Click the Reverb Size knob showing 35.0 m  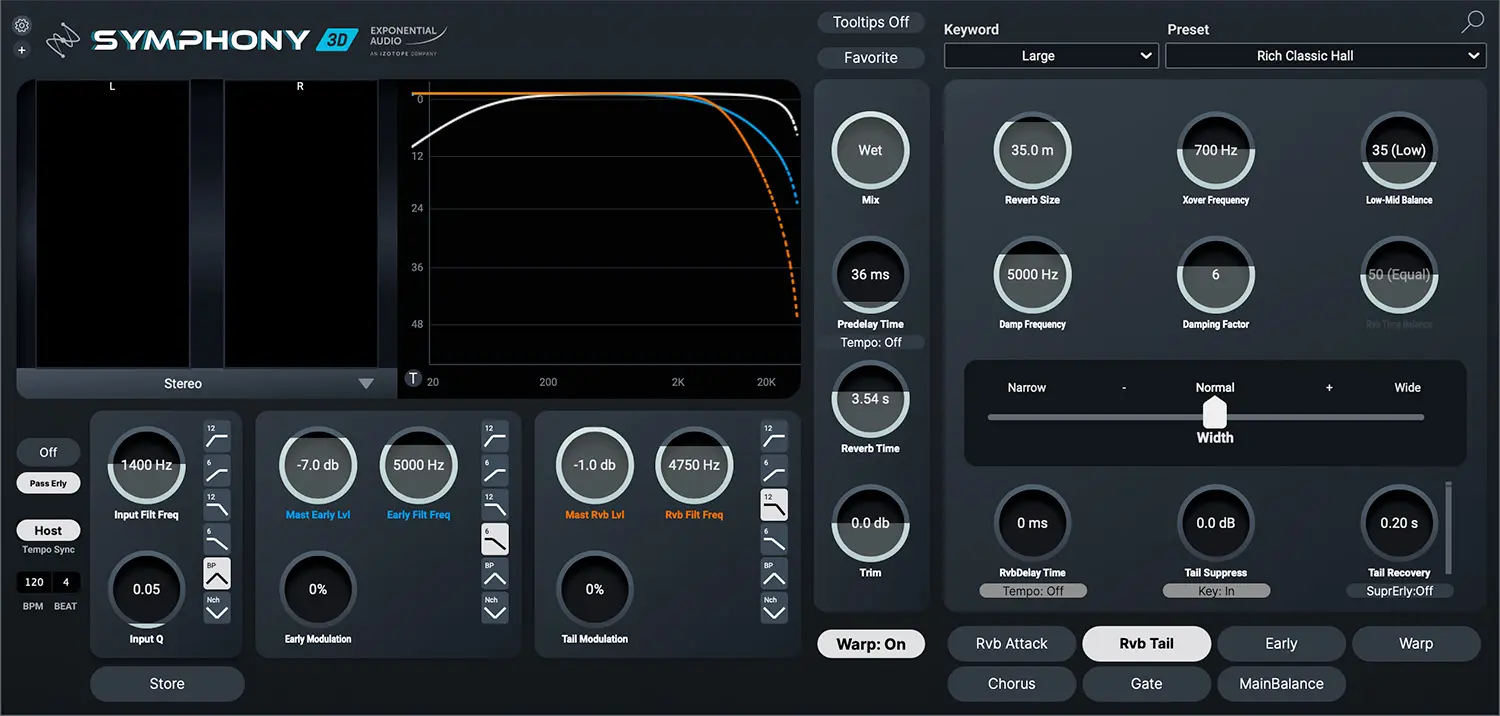(x=1032, y=150)
